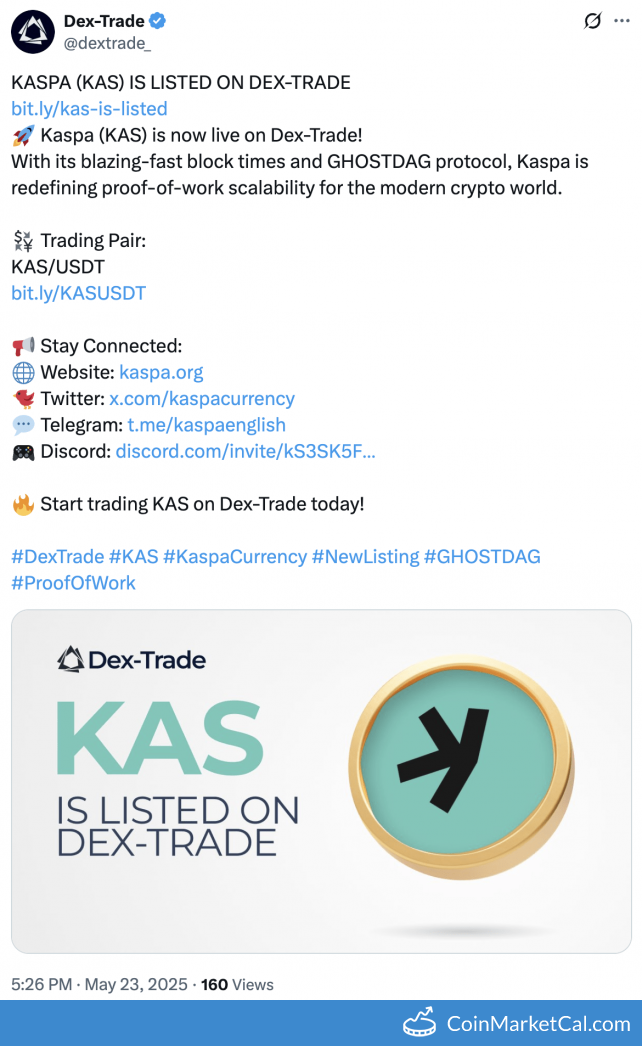Click the #KaspaCurrency hashtag
Viewport: 642px width, 1046px height.
click(234, 556)
